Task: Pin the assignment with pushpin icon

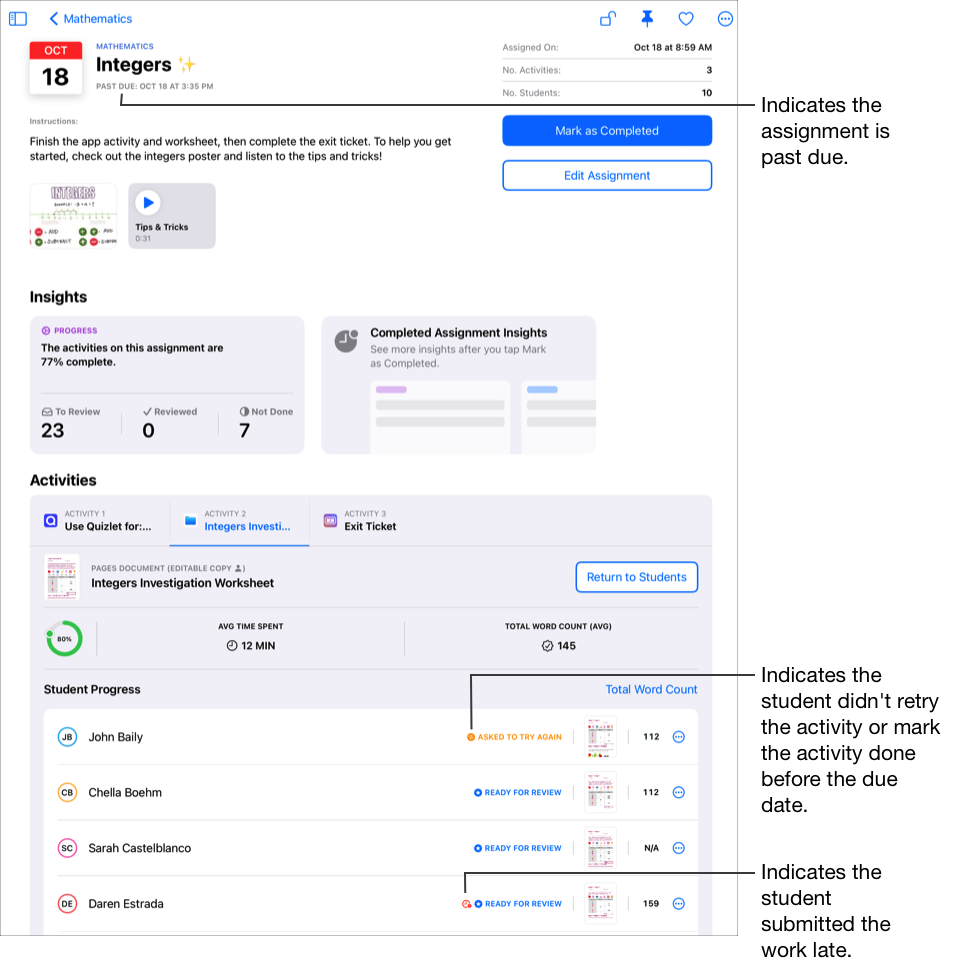Action: coord(646,19)
